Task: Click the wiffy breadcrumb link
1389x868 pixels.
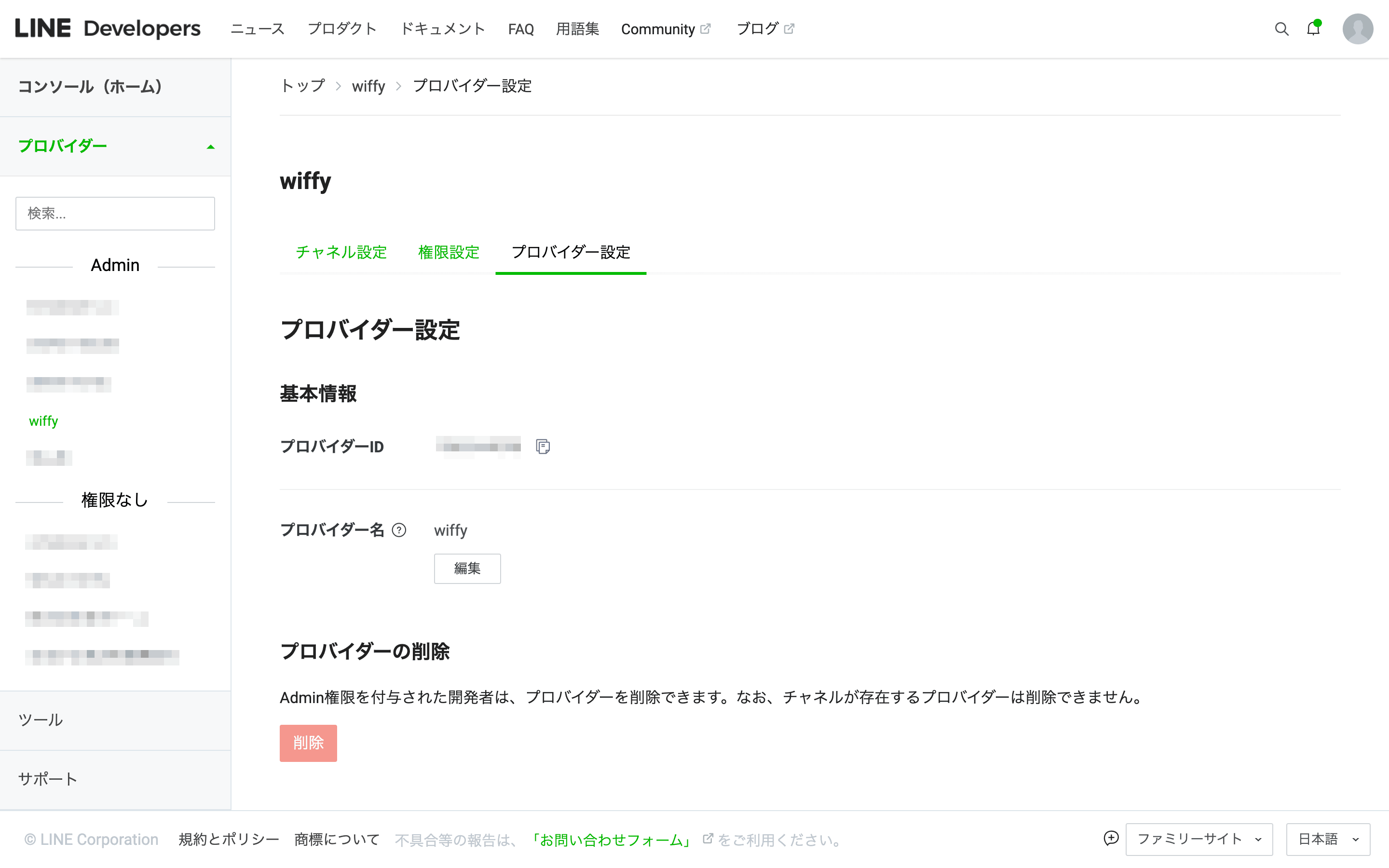Action: (x=368, y=86)
